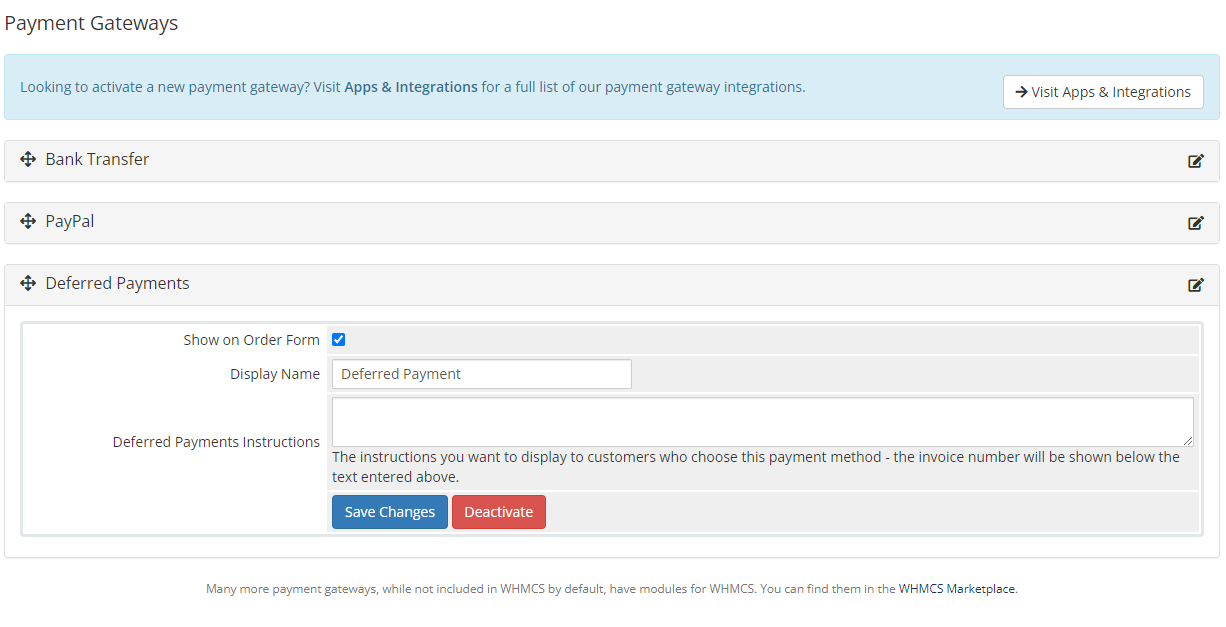This screenshot has height=627, width=1226.
Task: Click the move handle icon for PayPal
Action: click(x=28, y=222)
